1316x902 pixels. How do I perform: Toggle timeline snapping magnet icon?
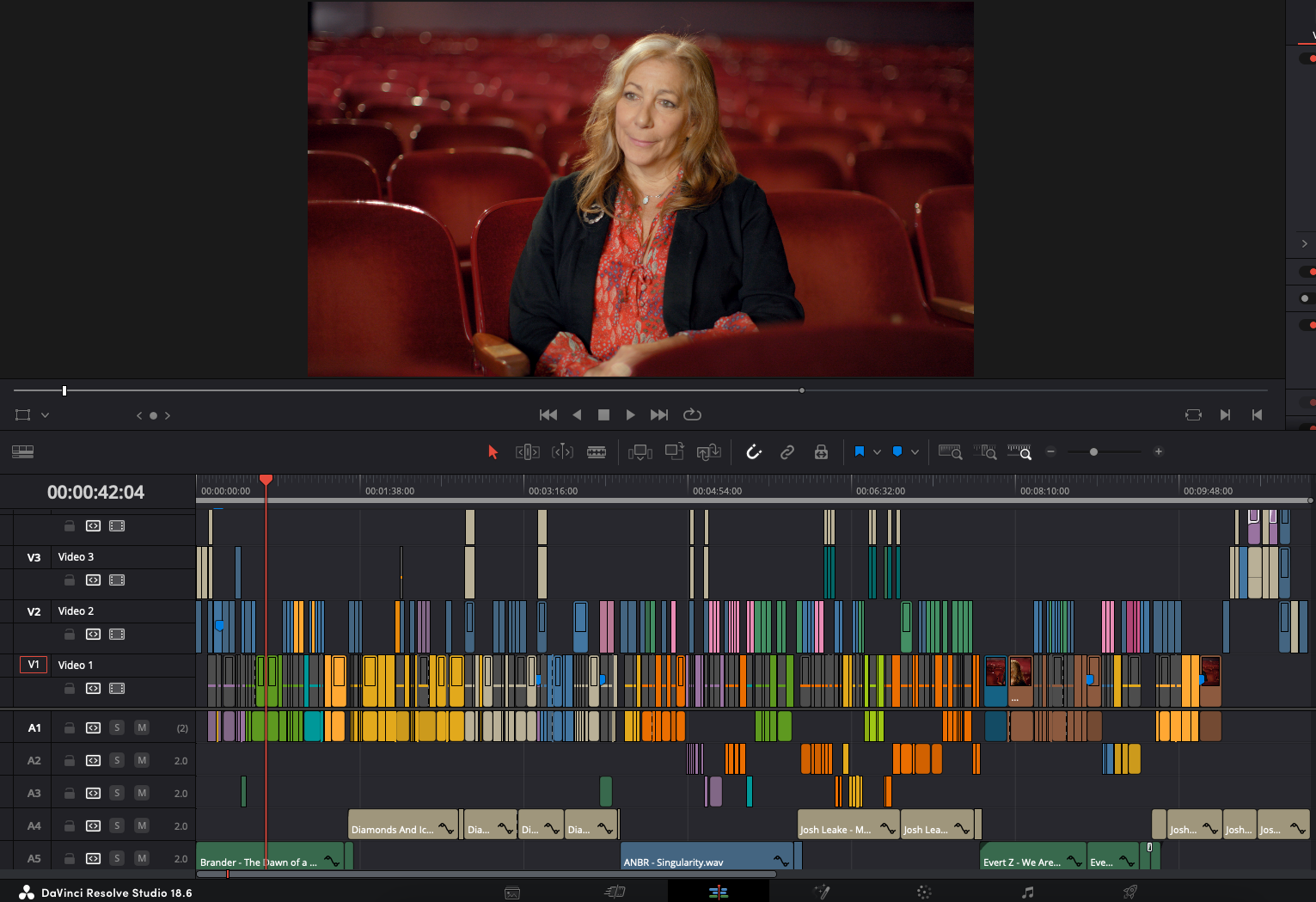click(754, 452)
